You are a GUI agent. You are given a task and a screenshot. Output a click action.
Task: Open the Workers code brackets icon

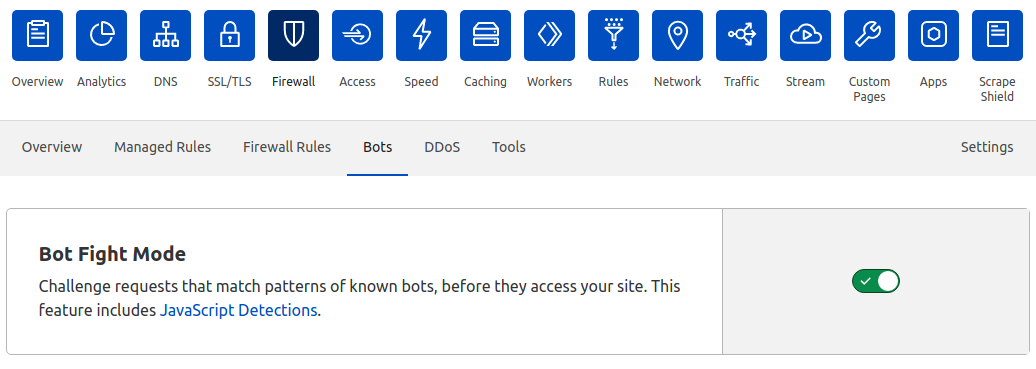(550, 35)
